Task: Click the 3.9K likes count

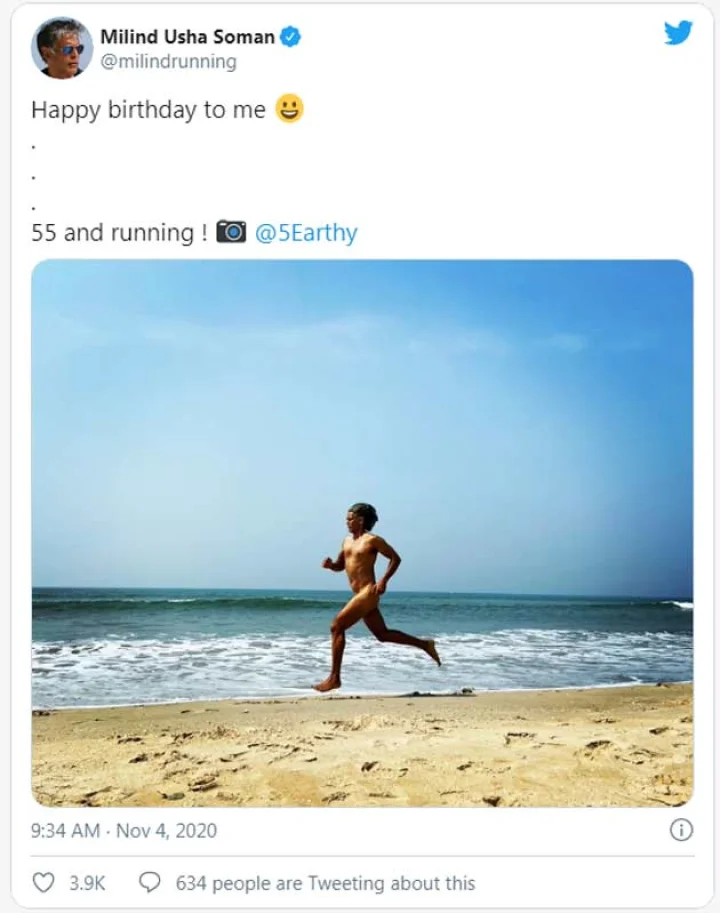Action: pyautogui.click(x=87, y=883)
